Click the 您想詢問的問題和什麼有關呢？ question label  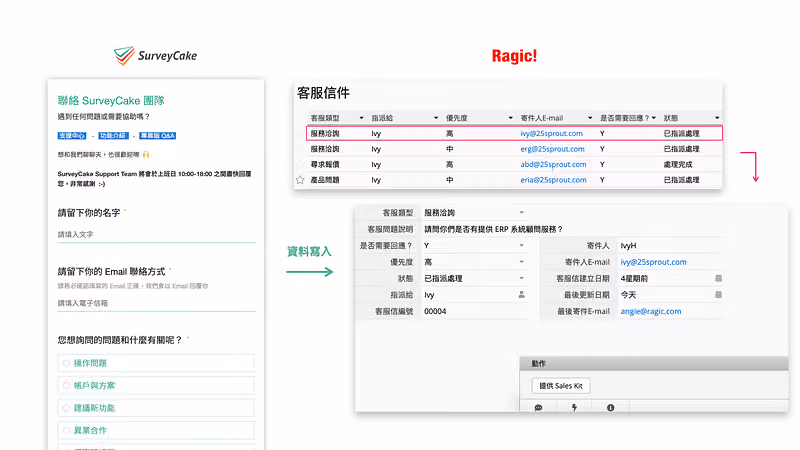(x=120, y=340)
